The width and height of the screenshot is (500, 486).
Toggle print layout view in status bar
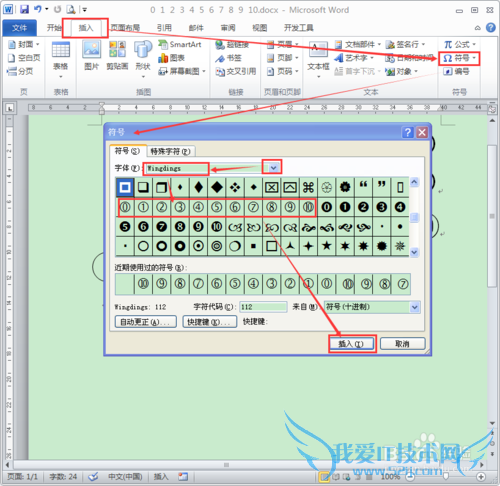323,477
